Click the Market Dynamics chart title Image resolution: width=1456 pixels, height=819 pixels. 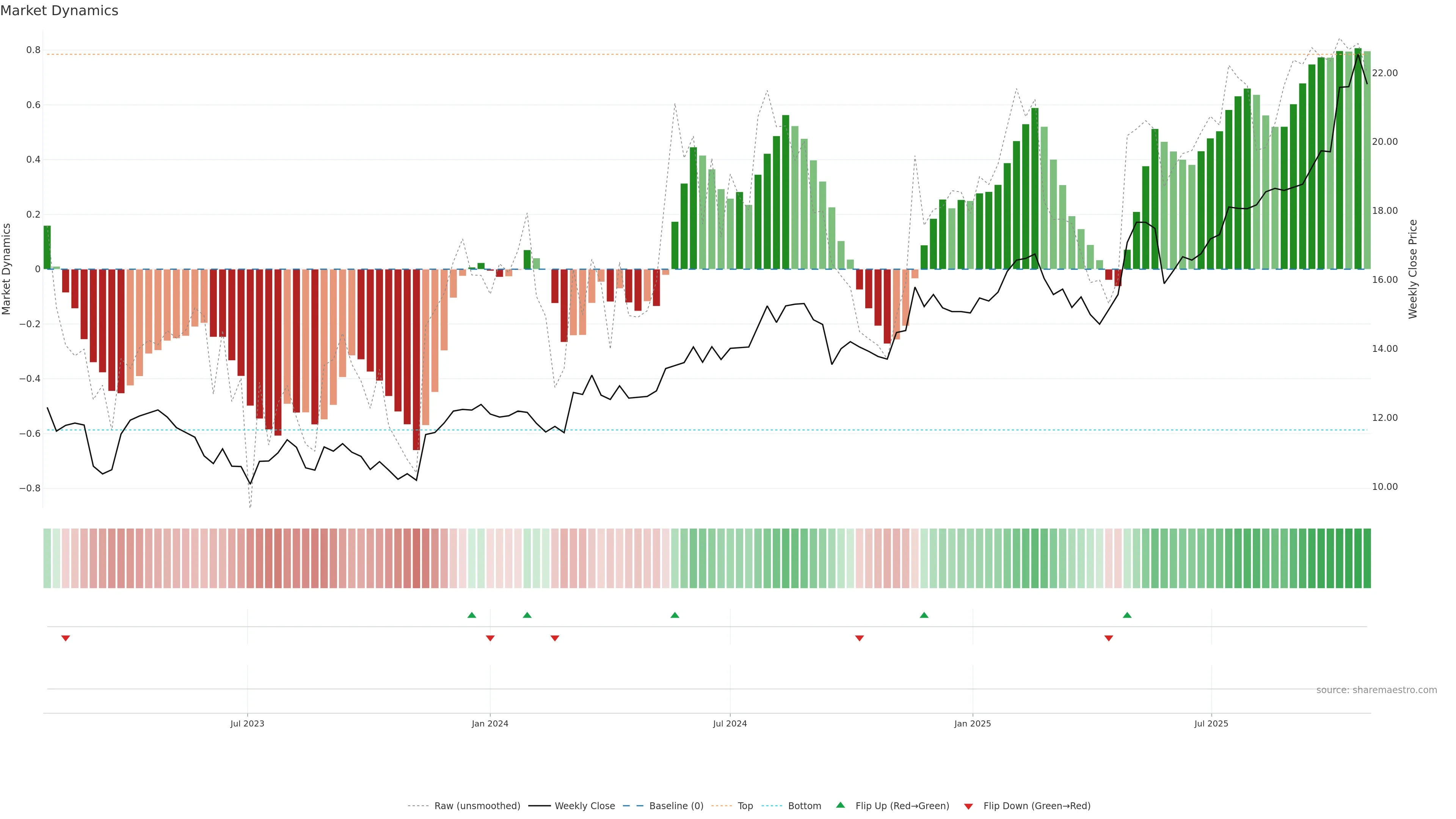coord(60,11)
